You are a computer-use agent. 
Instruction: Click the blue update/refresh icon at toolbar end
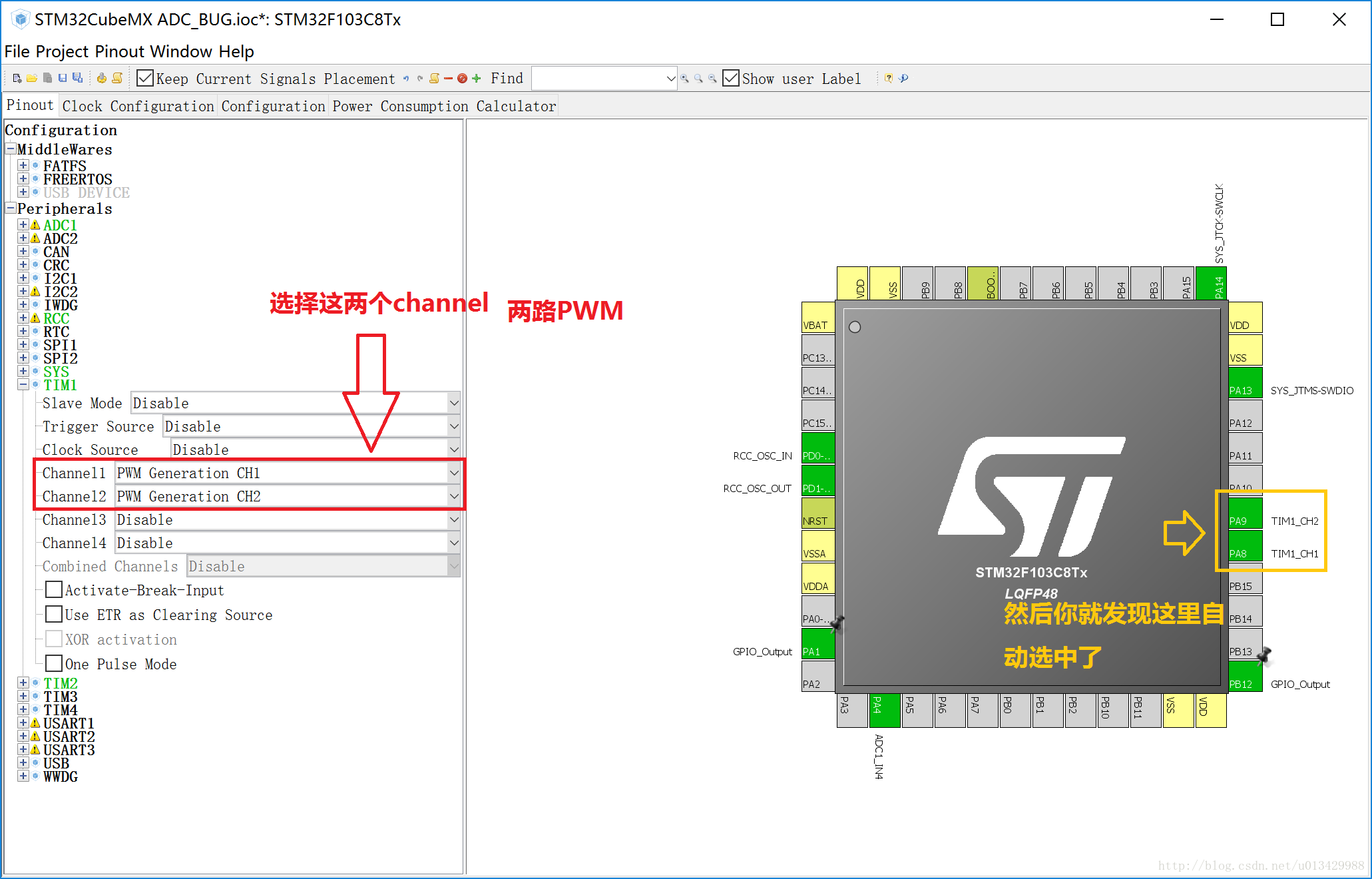tap(903, 79)
